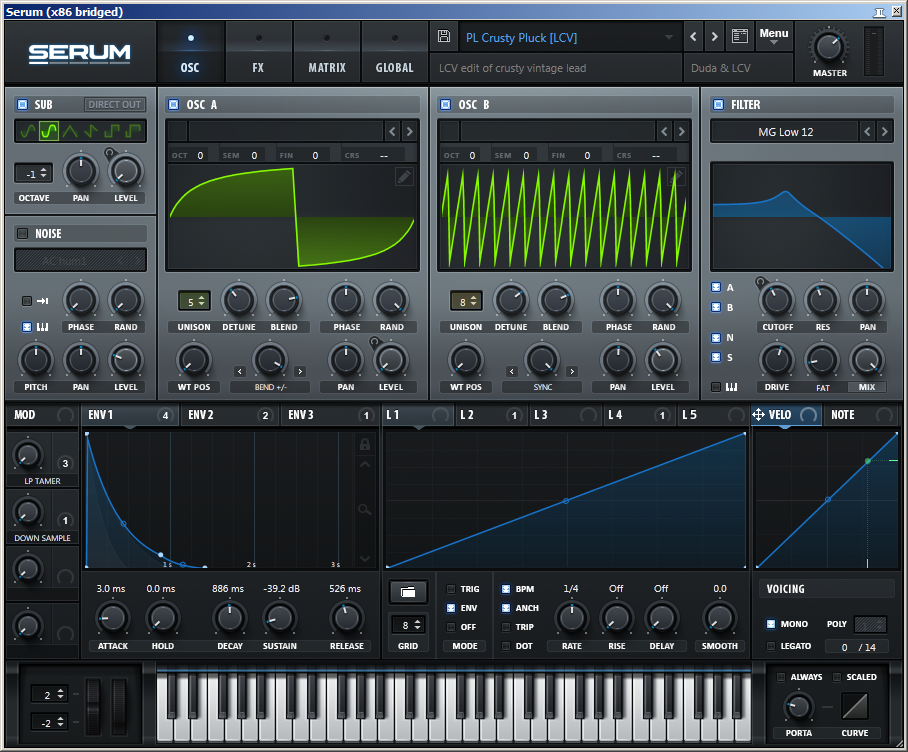Disable the OSC B power toggle
The height and width of the screenshot is (752, 908).
pos(446,104)
